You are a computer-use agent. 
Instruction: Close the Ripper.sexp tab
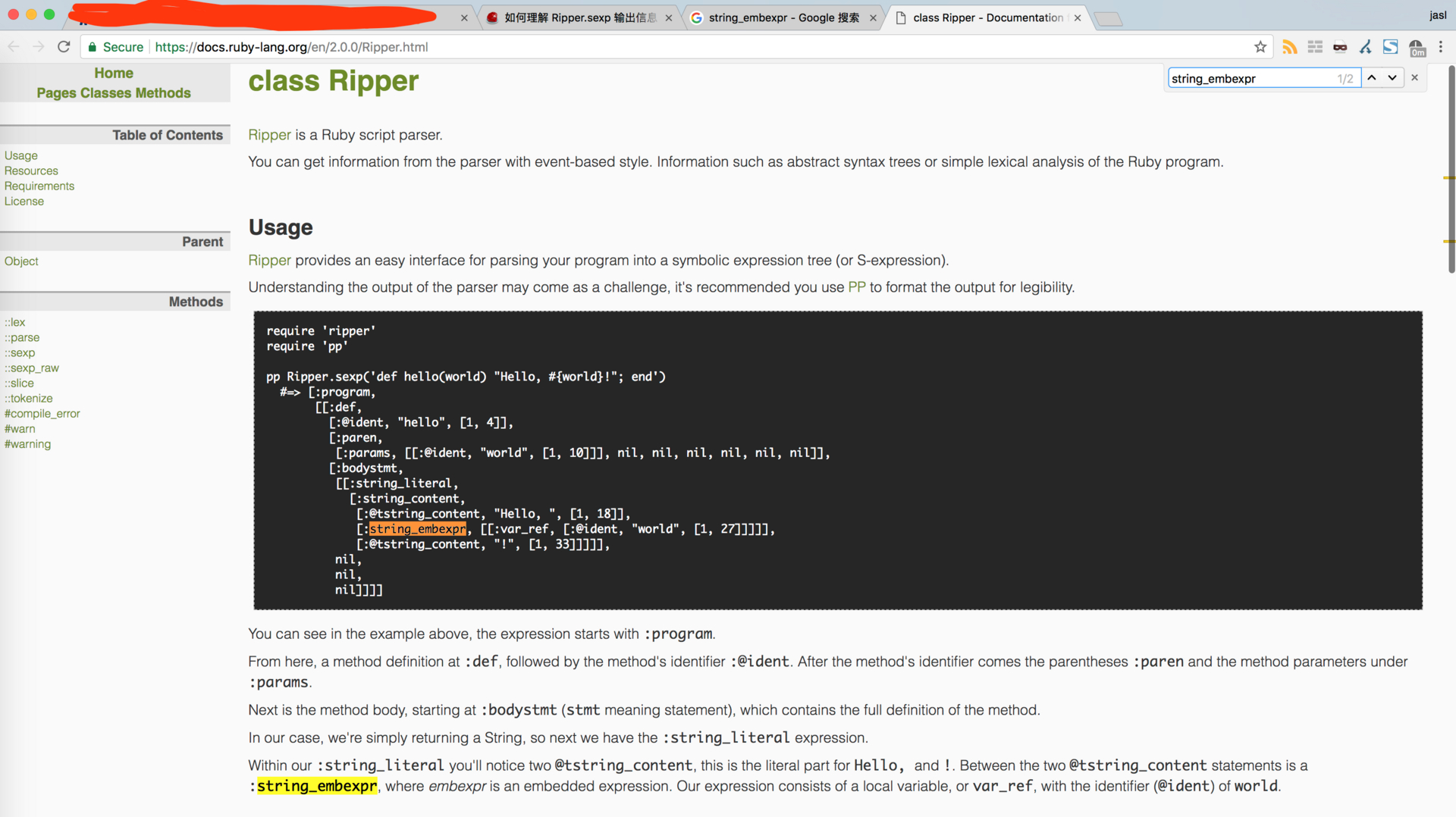point(668,17)
